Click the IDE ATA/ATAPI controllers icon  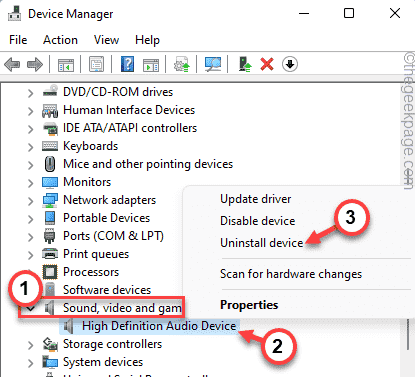50,128
